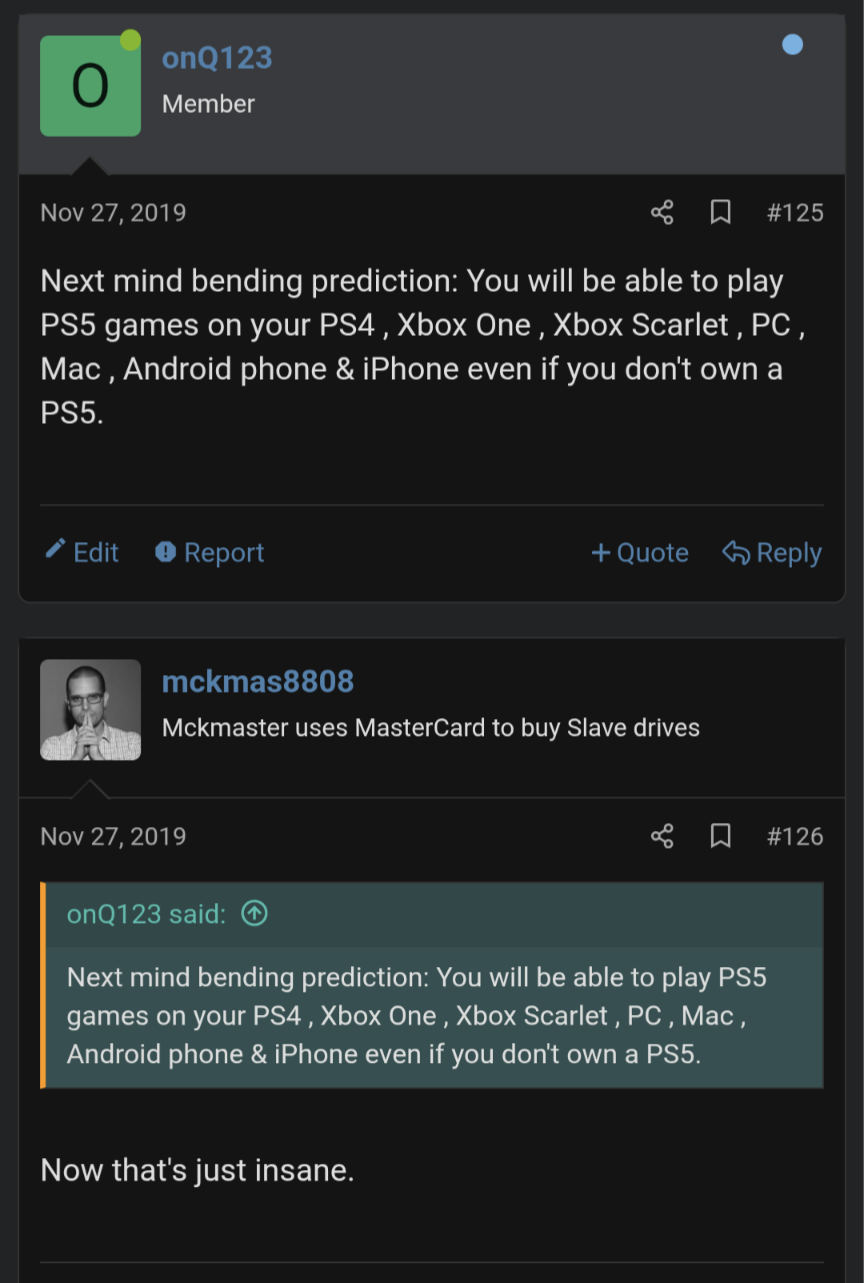Bookmark post #126
The width and height of the screenshot is (864, 1283).
click(720, 836)
